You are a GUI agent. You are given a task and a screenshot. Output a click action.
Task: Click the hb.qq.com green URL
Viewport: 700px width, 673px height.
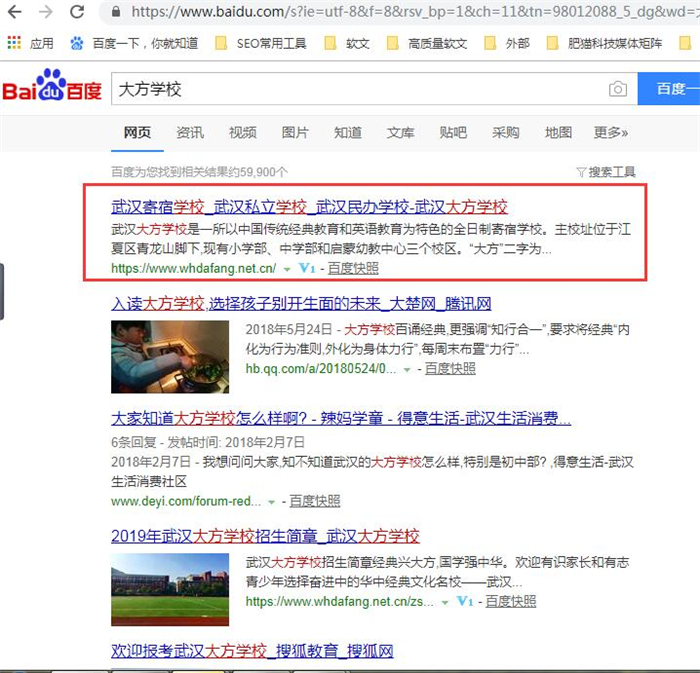click(x=321, y=369)
